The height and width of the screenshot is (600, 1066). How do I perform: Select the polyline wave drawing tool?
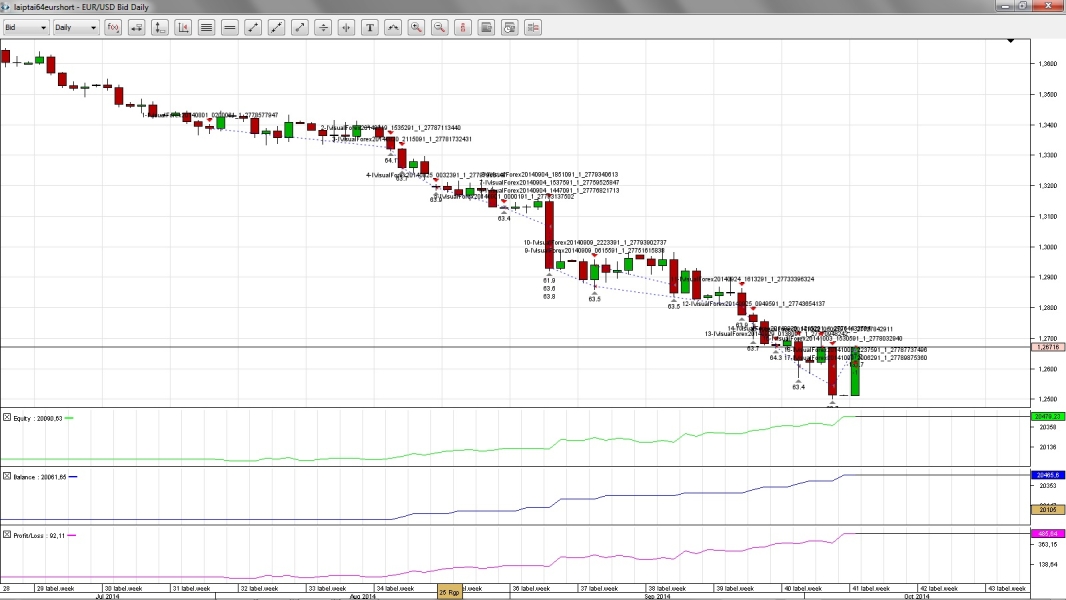[393, 27]
